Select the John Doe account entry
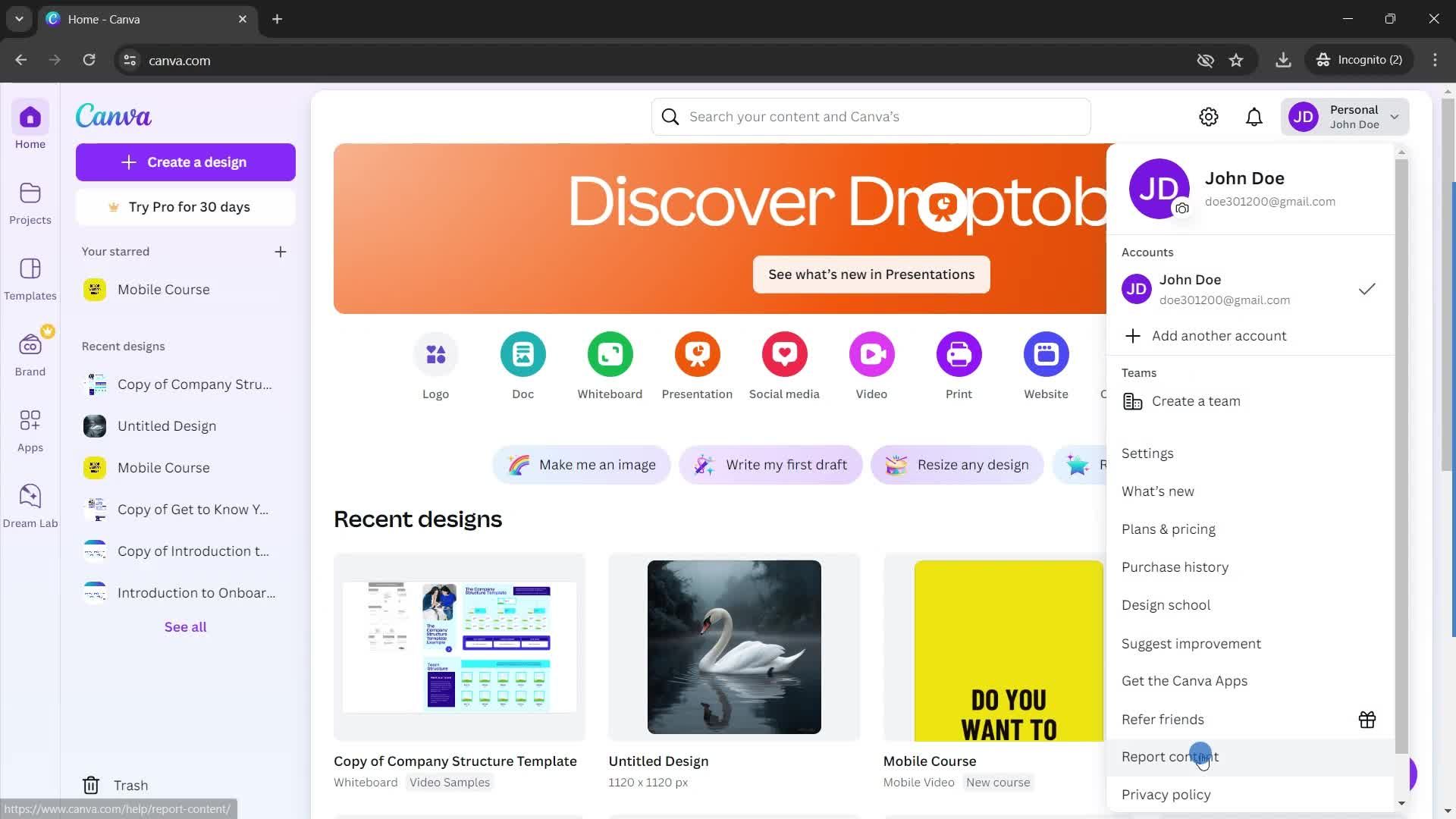The height and width of the screenshot is (819, 1456). point(1250,289)
